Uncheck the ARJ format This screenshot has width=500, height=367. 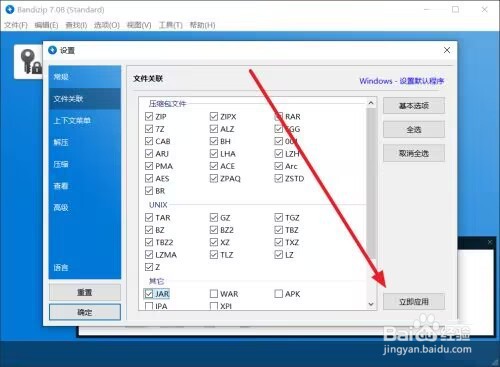(149, 153)
